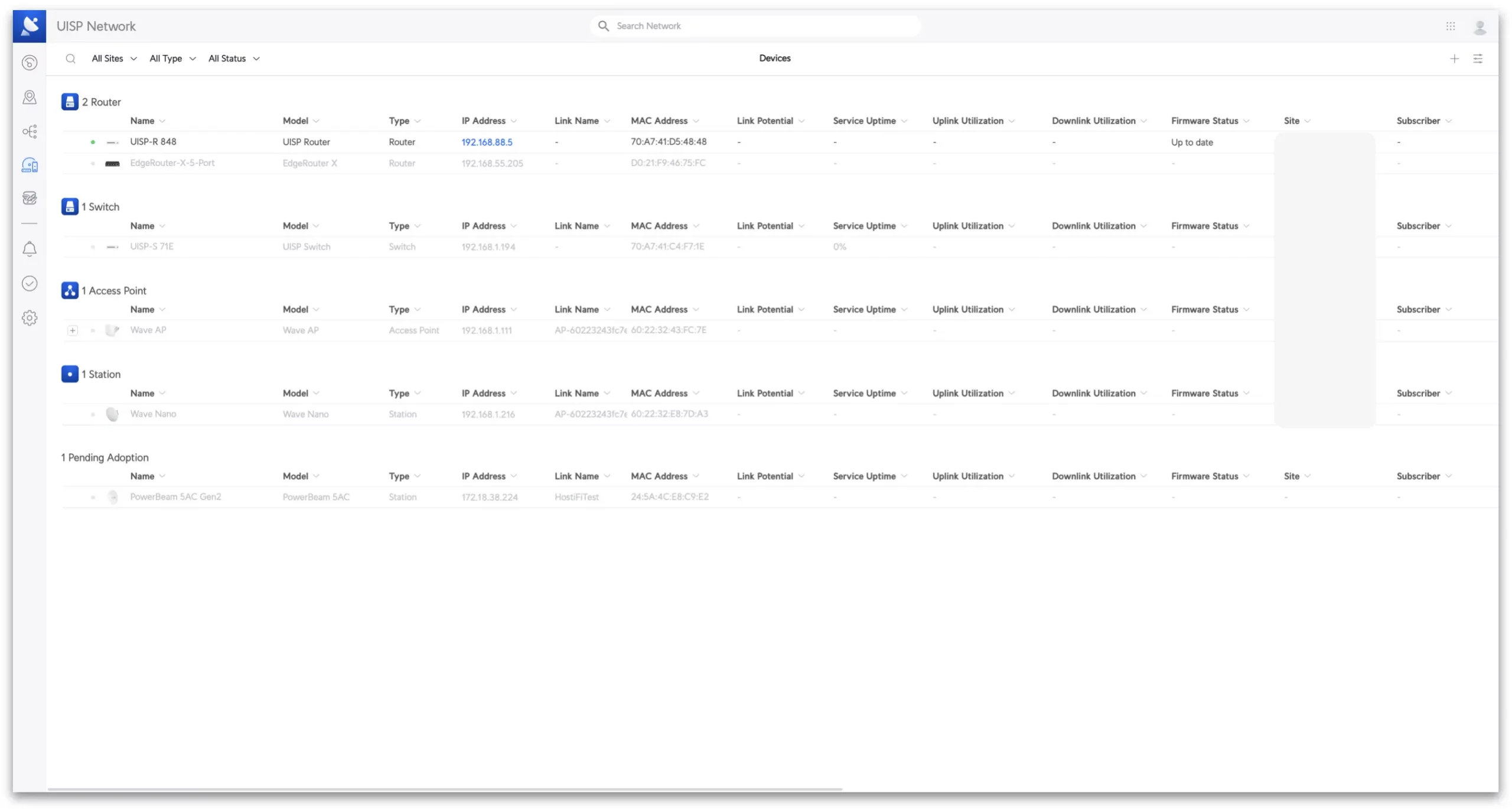Click the 60:22:32:E8:7D:A3 MAC cell
Image resolution: width=1512 pixels, height=809 pixels.
669,414
